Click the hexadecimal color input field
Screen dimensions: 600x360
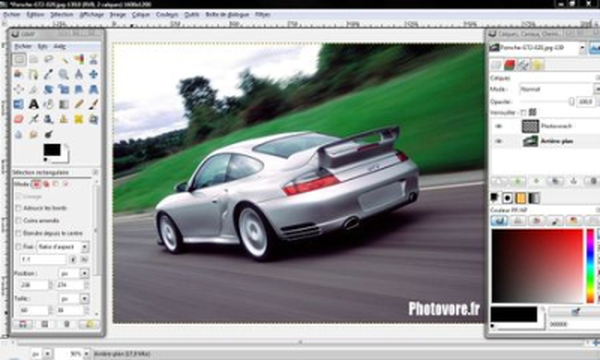click(x=574, y=324)
